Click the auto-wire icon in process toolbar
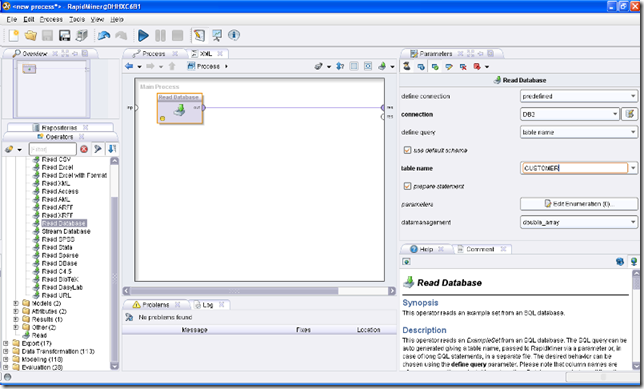The image size is (644, 389). (318, 66)
